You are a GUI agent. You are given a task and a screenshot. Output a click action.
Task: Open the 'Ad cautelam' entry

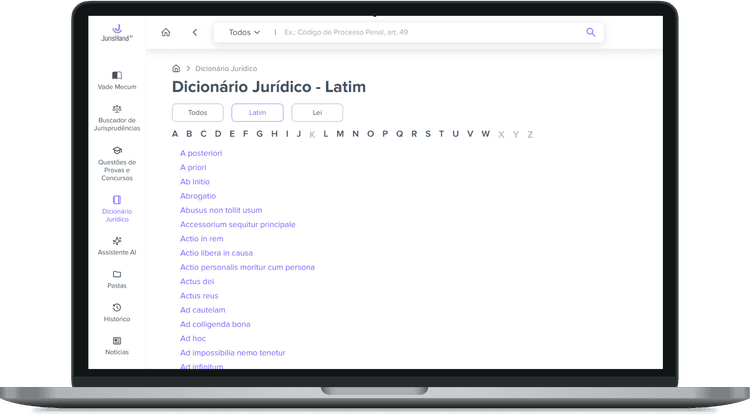point(202,310)
